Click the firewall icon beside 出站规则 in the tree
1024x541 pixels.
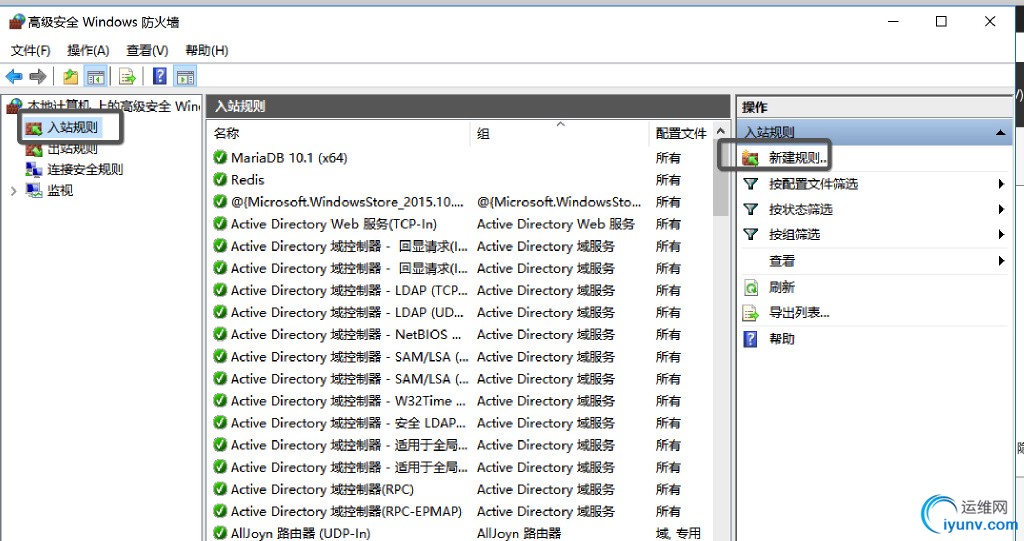point(33,149)
